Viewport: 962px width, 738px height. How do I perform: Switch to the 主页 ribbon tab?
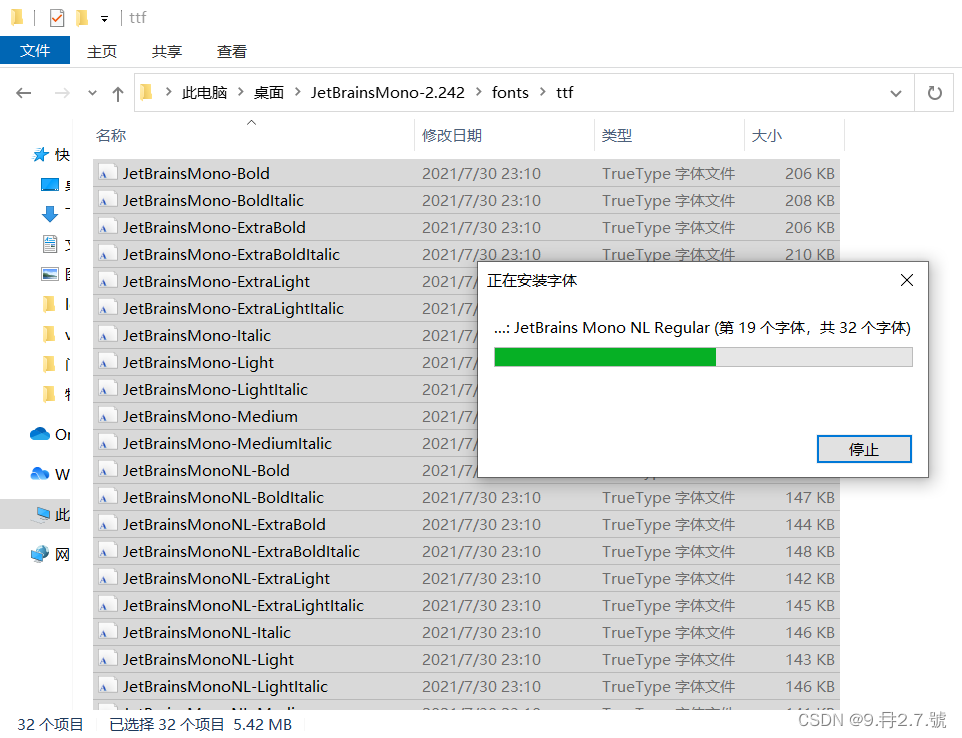coord(102,52)
